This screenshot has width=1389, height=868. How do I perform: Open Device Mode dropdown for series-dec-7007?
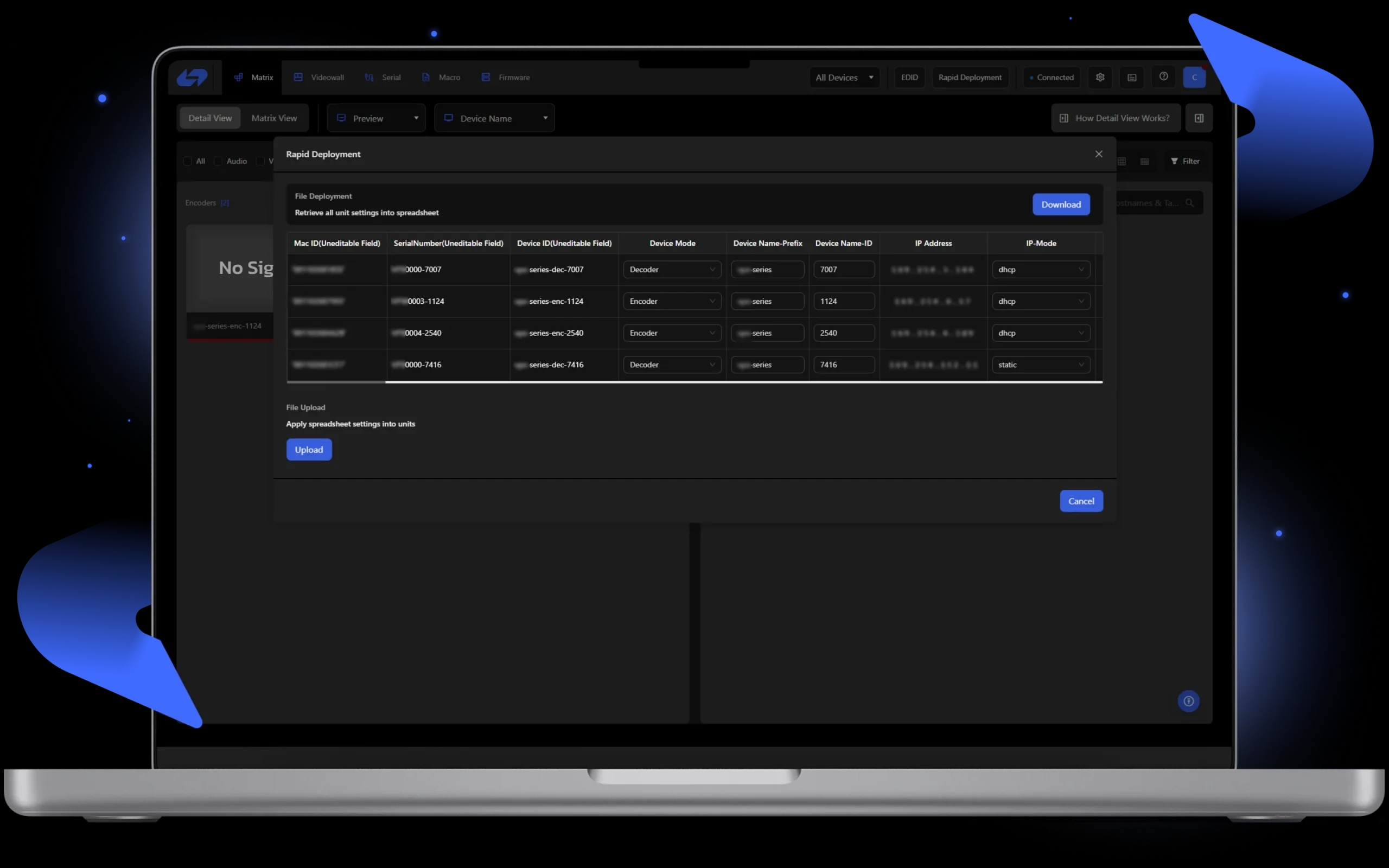coord(672,269)
